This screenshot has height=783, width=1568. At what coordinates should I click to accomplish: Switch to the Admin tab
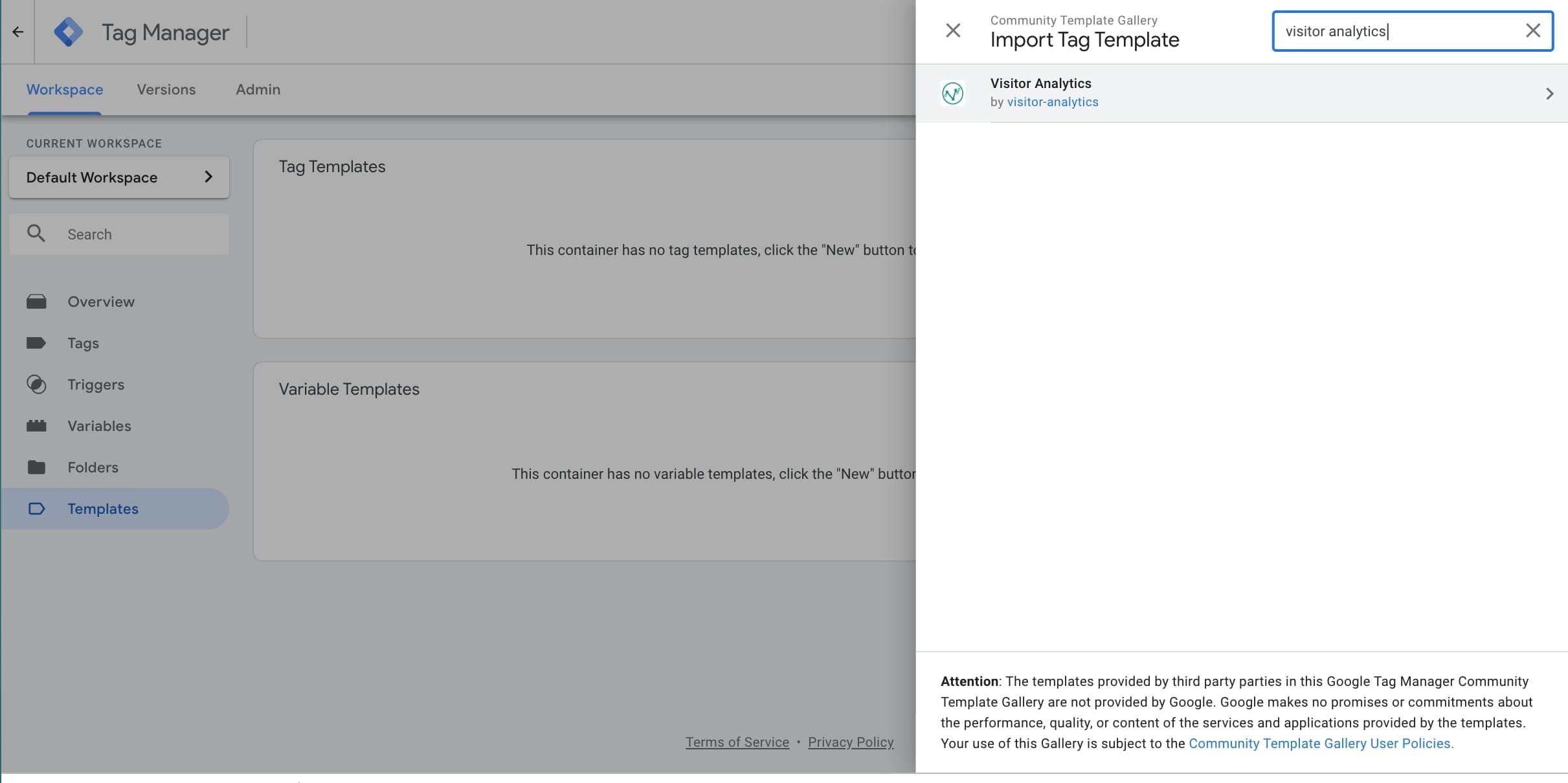pyautogui.click(x=258, y=89)
